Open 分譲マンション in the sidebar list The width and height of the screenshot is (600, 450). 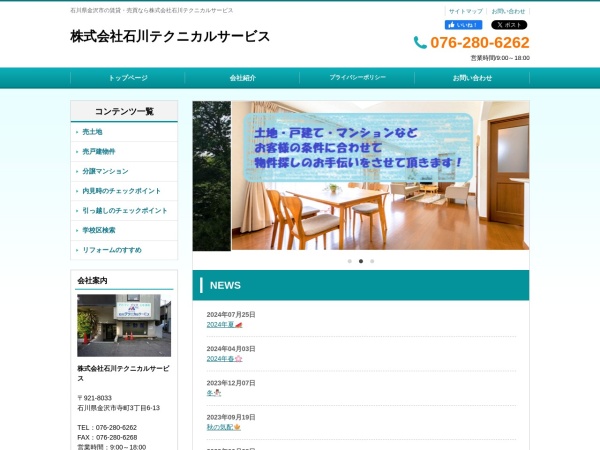[x=105, y=171]
